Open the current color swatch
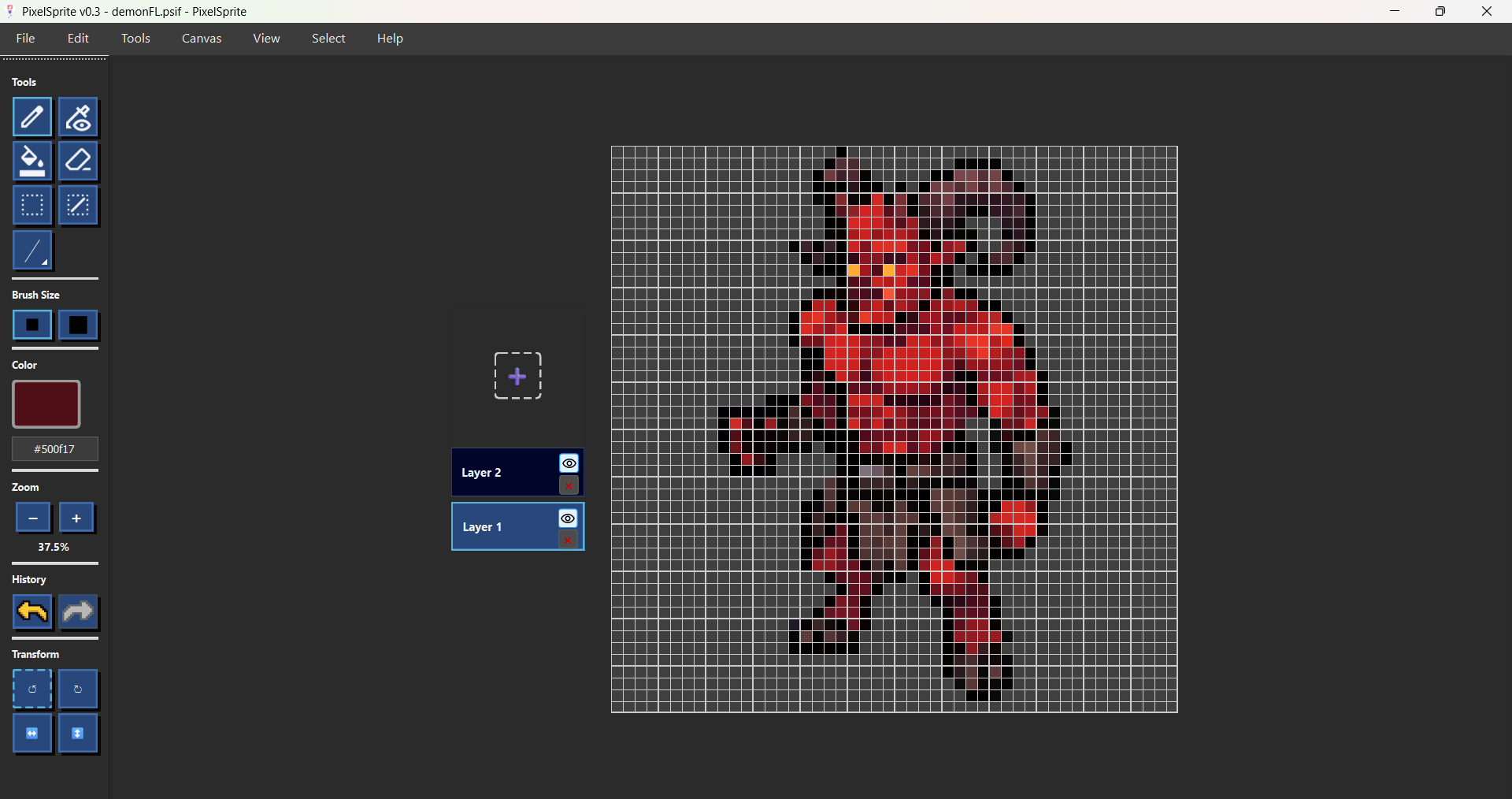This screenshot has width=1512, height=799. (x=46, y=404)
